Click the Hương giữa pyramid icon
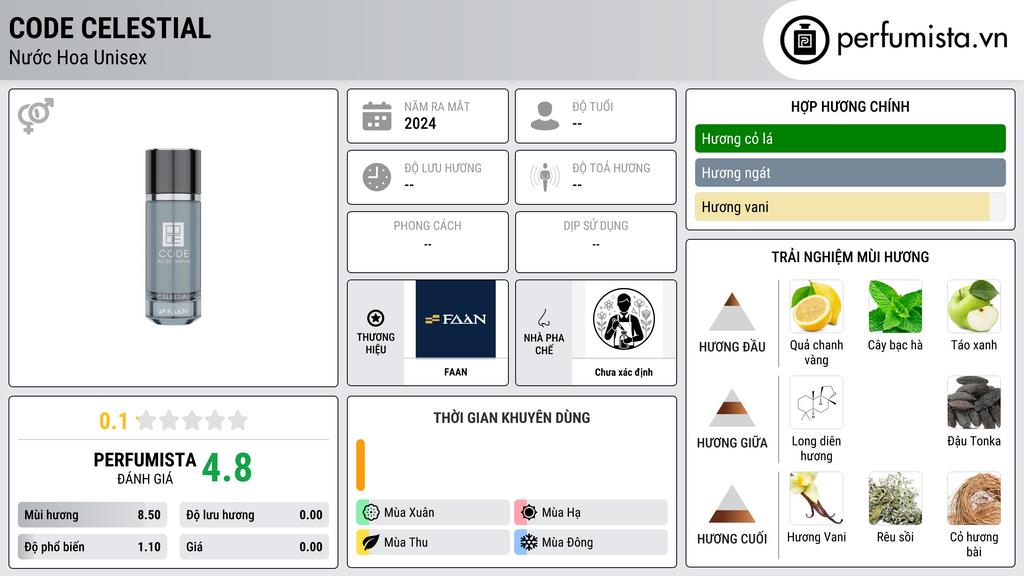The height and width of the screenshot is (576, 1024). (x=732, y=408)
